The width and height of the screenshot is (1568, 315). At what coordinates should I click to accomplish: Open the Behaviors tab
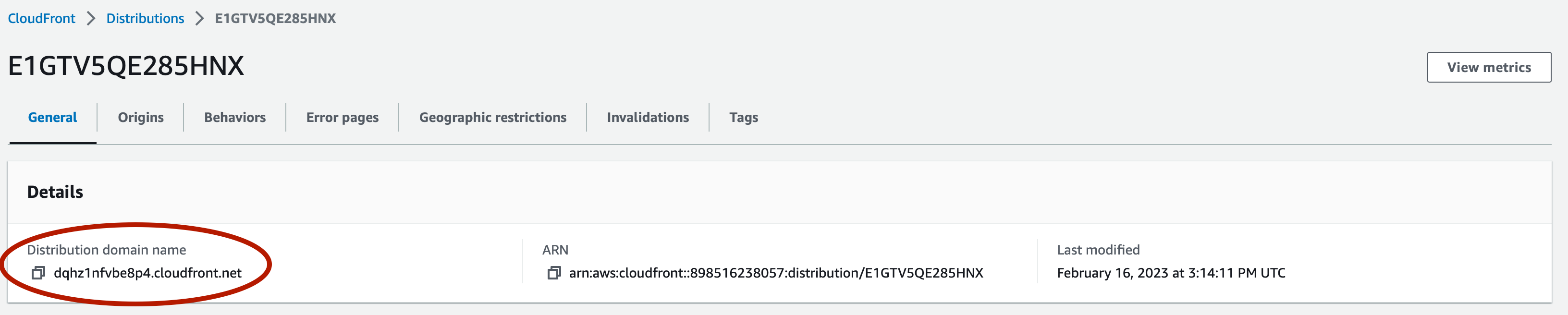(235, 117)
